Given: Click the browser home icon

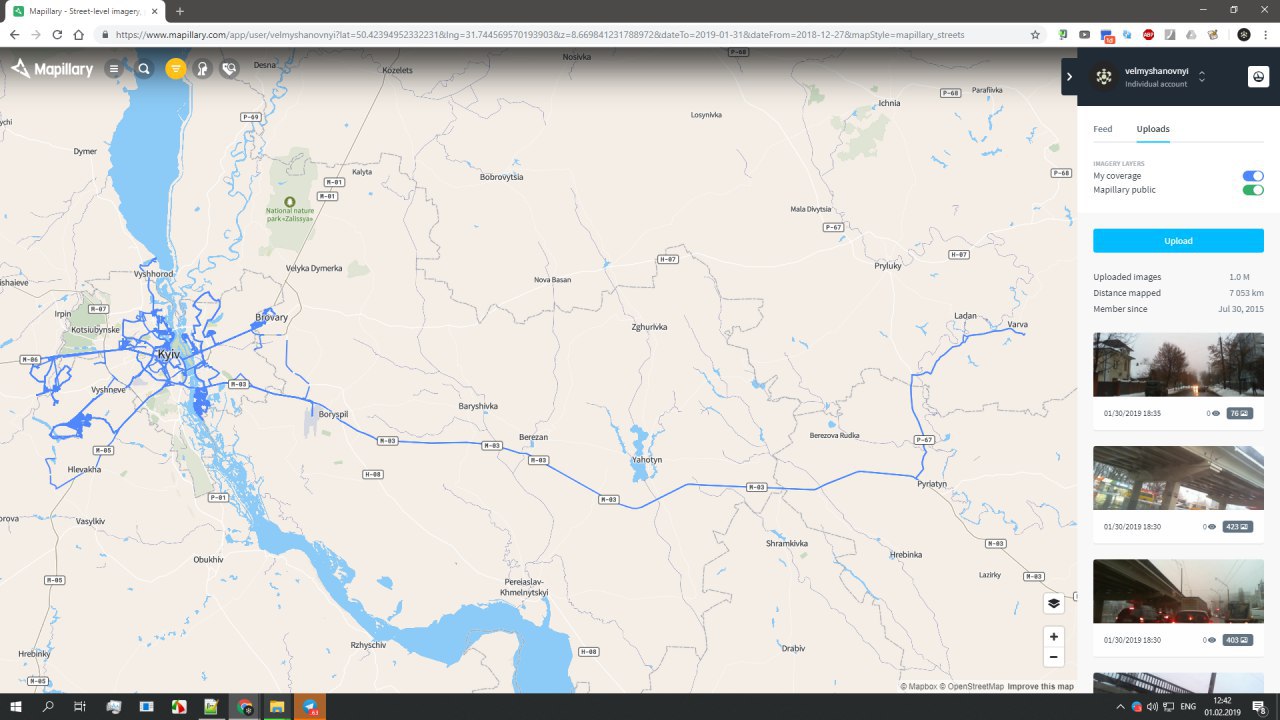Looking at the screenshot, I should (x=78, y=34).
